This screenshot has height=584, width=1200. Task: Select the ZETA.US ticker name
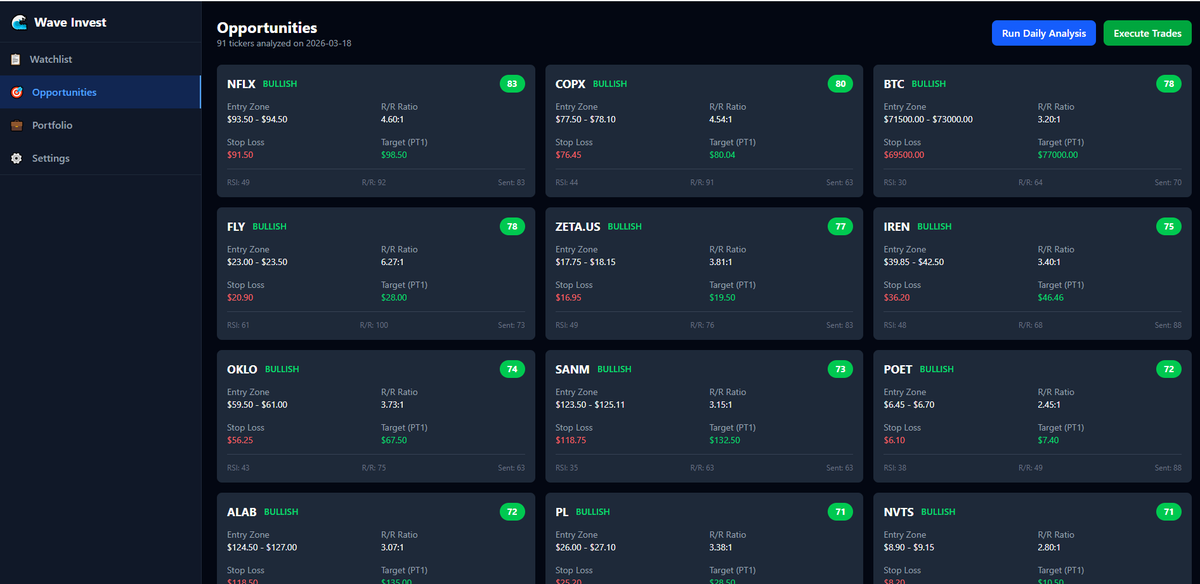(578, 227)
